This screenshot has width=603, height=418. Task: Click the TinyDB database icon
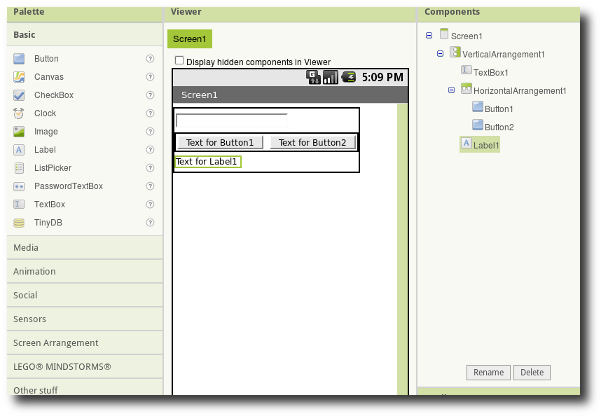click(x=19, y=221)
